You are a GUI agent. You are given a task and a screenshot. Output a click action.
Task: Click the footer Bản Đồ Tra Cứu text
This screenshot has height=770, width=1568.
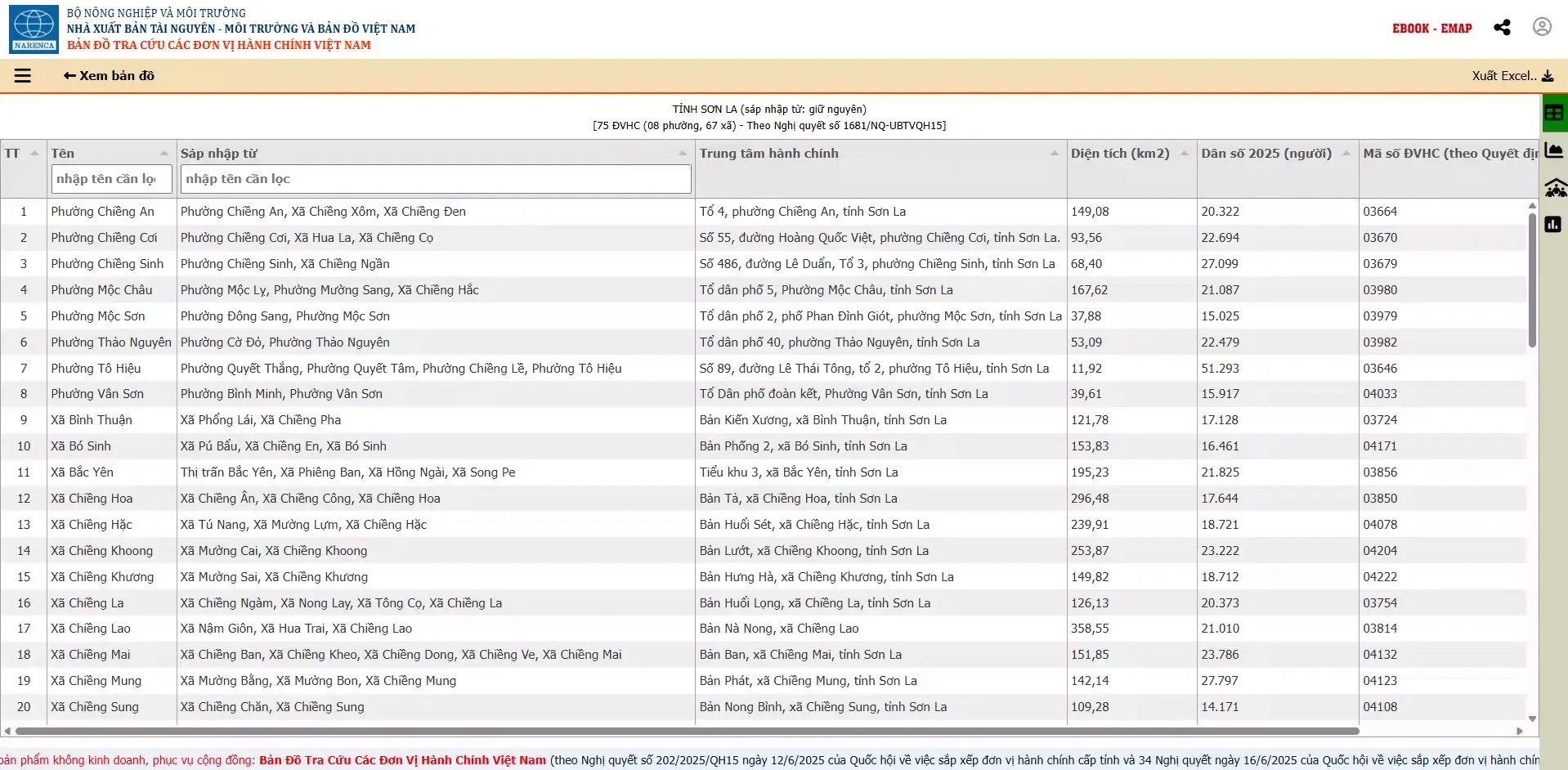(x=402, y=760)
